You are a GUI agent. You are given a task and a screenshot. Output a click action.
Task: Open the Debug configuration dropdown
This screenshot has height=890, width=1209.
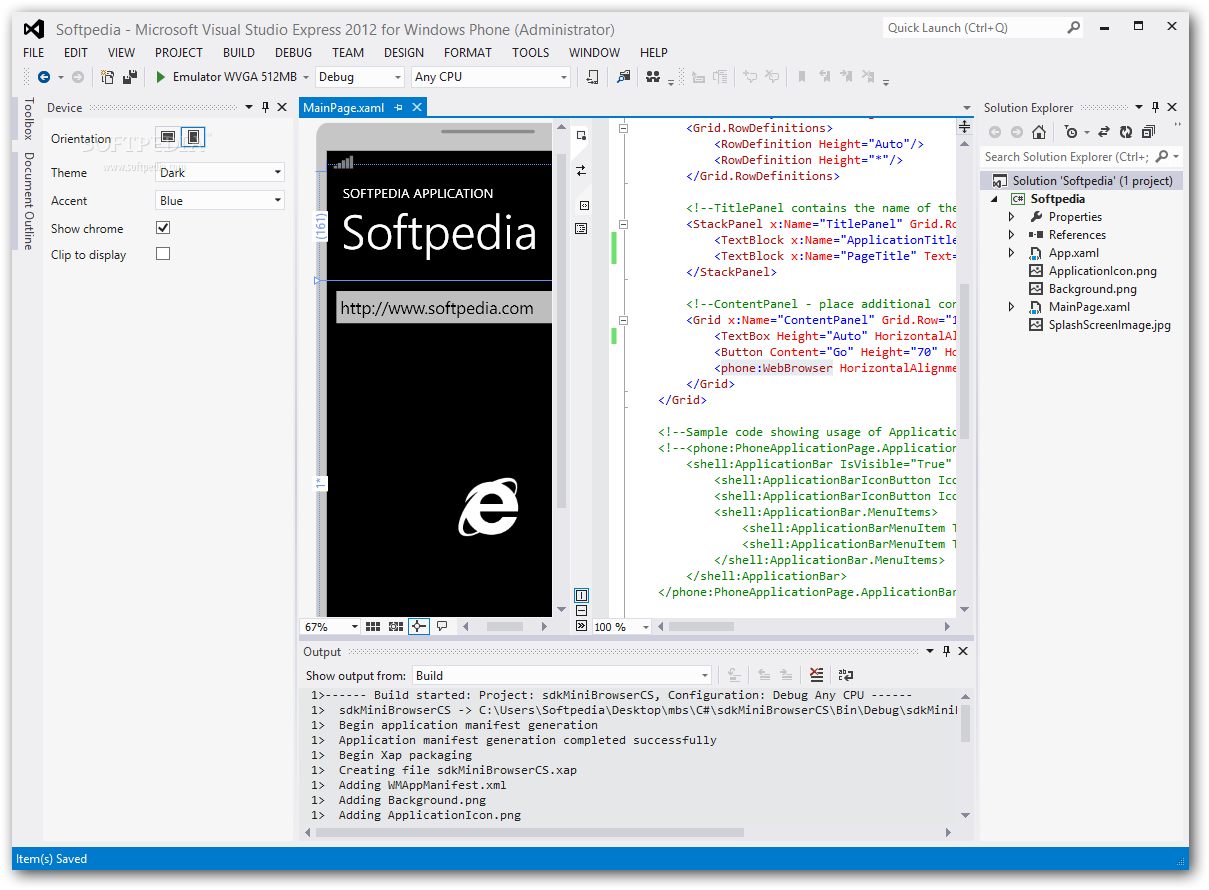(x=359, y=77)
